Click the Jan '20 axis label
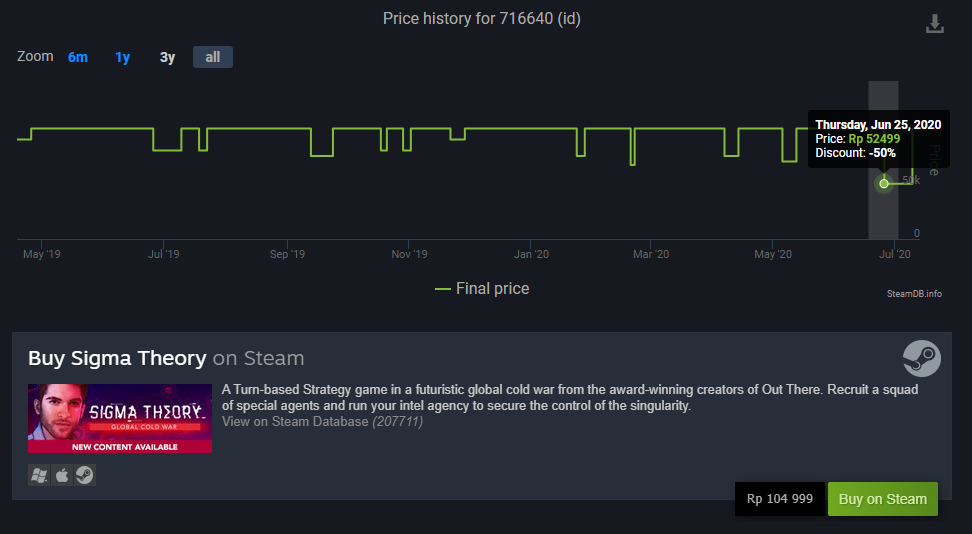 pyautogui.click(x=531, y=254)
